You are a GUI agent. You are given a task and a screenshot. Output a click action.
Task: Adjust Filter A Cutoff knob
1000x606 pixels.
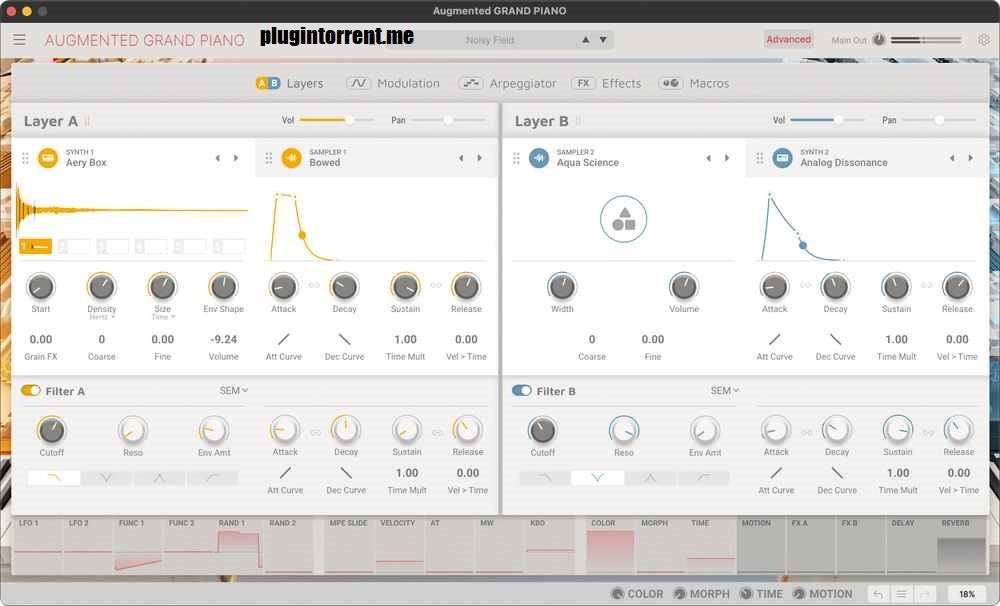[x=51, y=431]
